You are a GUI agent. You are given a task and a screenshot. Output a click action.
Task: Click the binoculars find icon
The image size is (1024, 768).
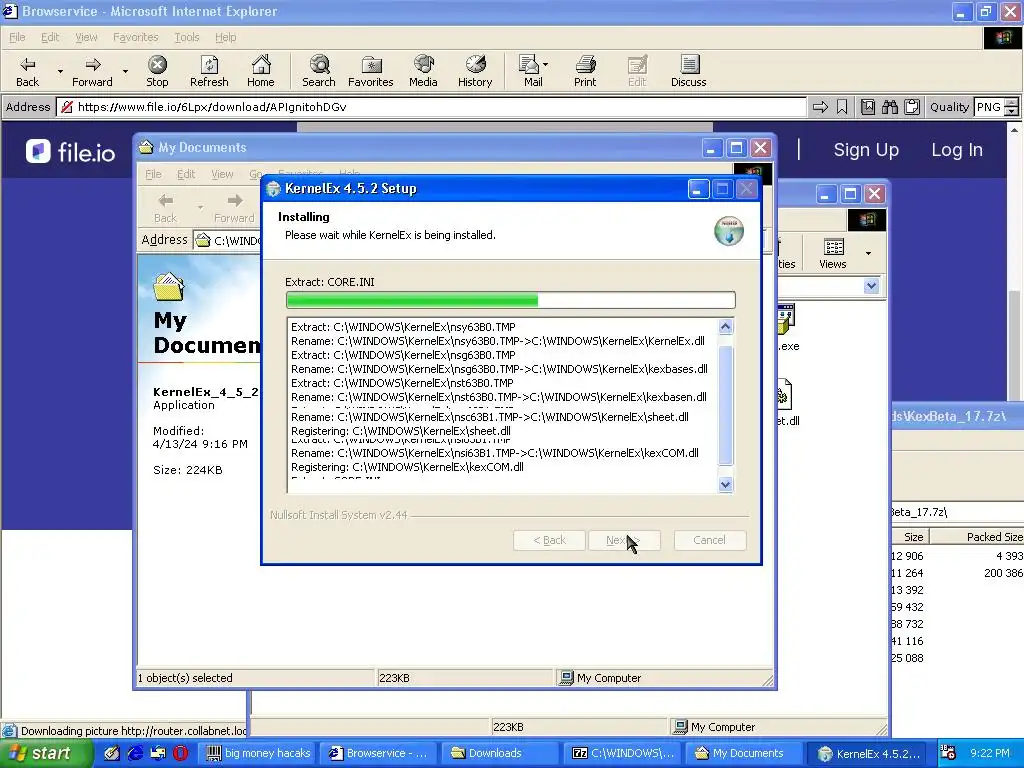coord(889,107)
